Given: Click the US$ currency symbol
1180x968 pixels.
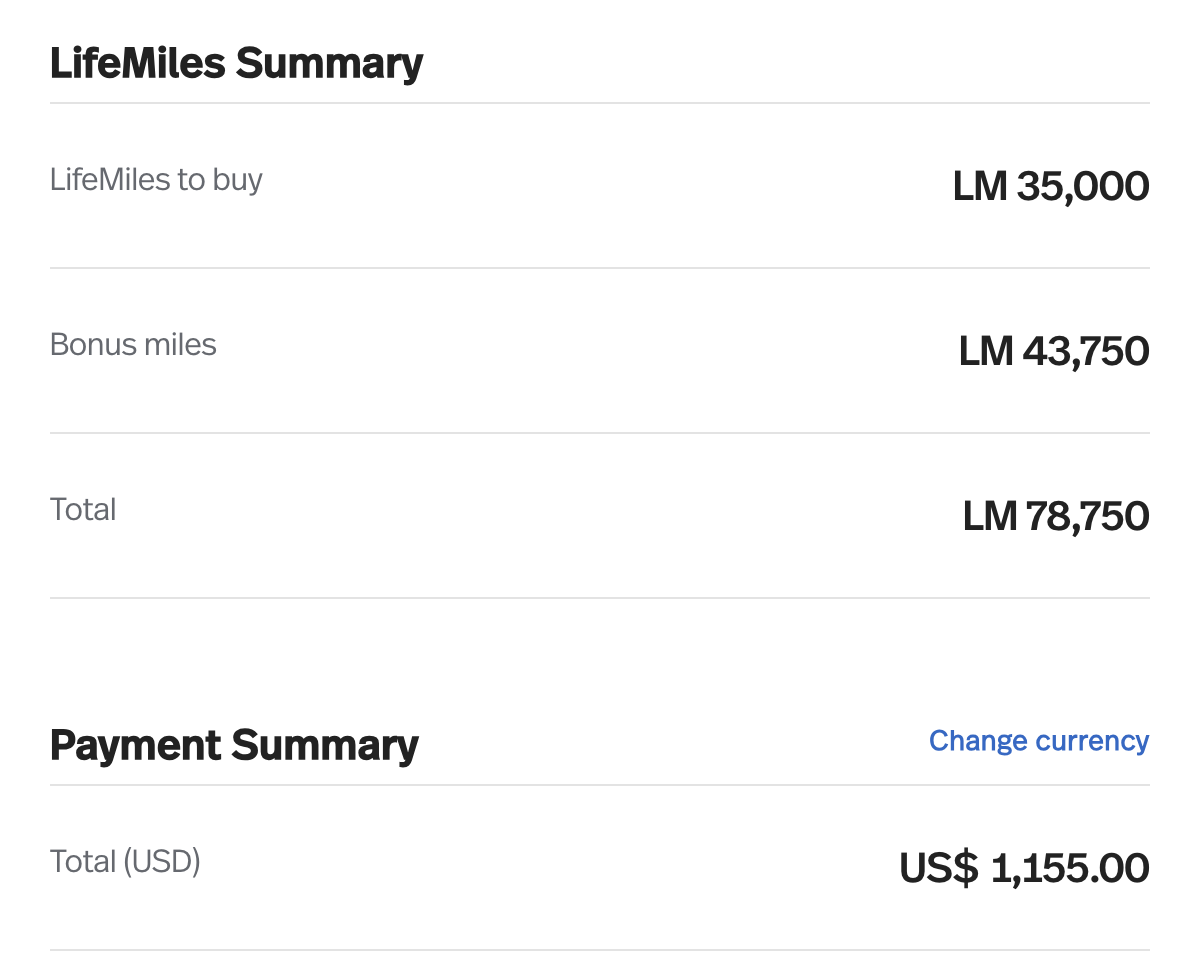Looking at the screenshot, I should point(939,868).
